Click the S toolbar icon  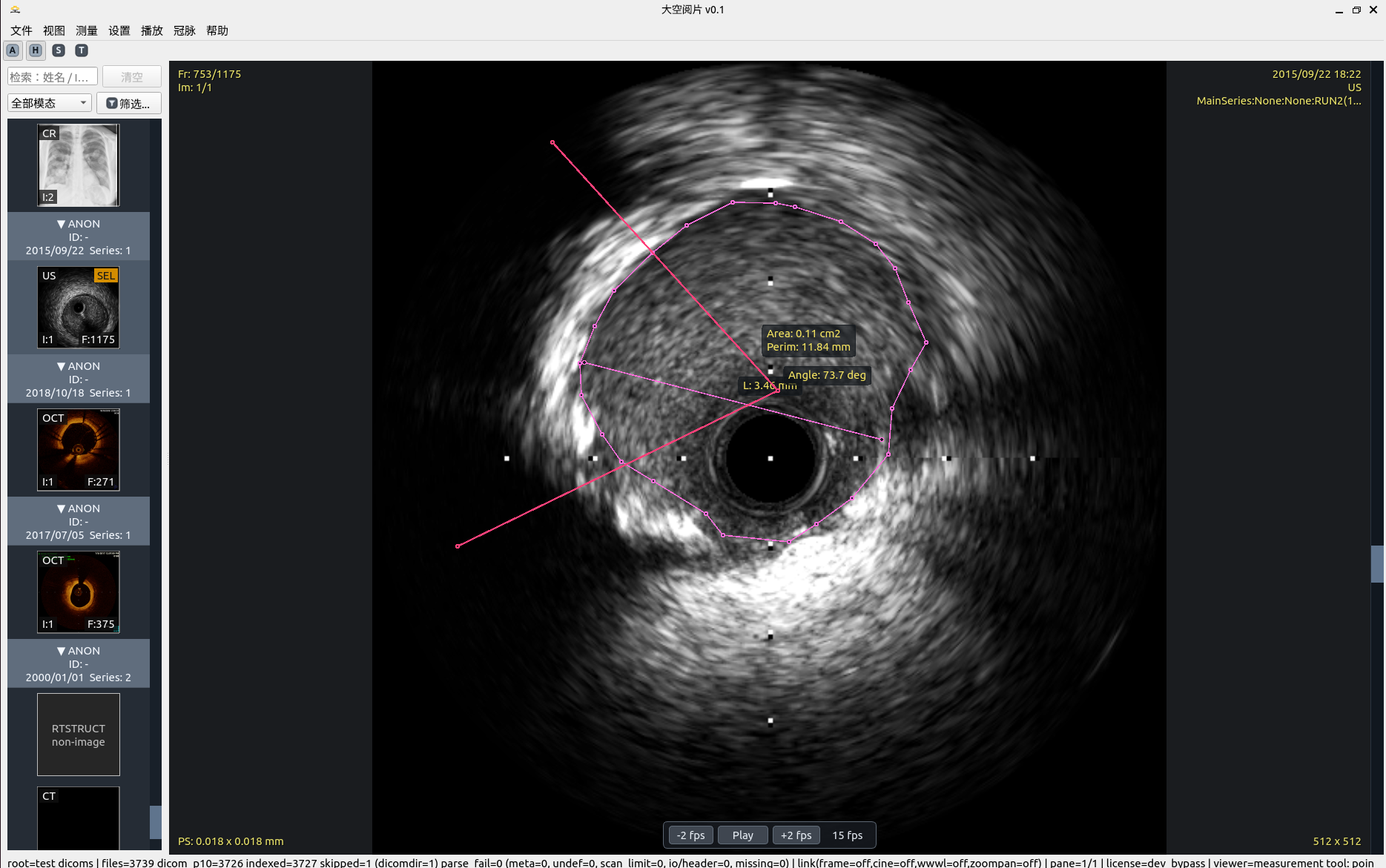click(59, 50)
